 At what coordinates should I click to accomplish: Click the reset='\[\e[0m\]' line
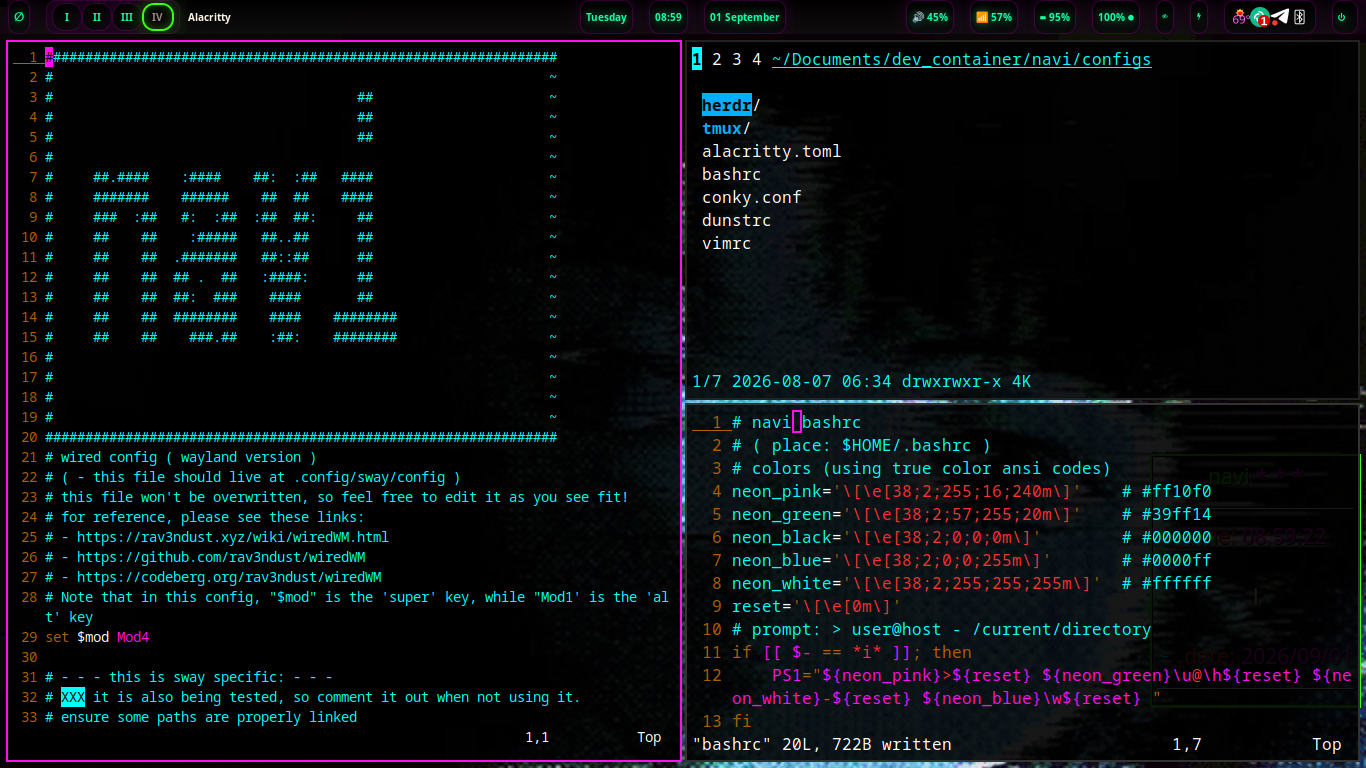pos(816,606)
